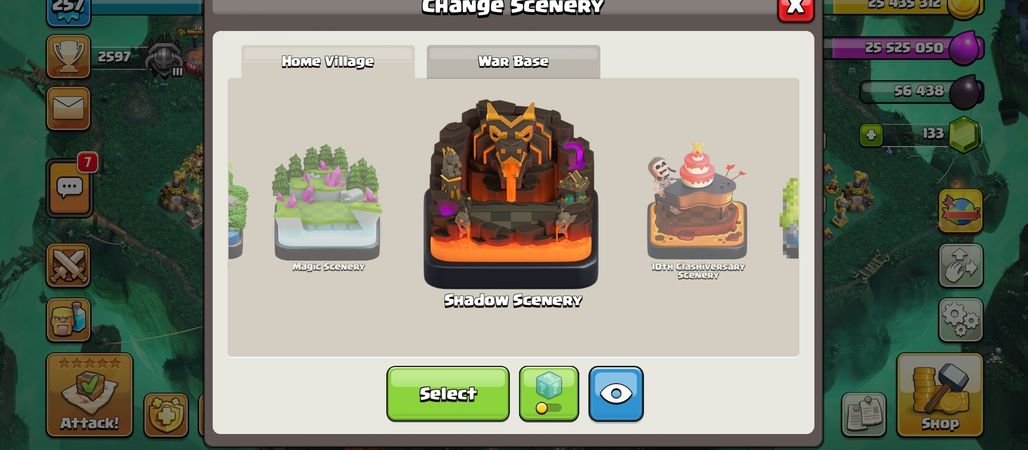
Task: Choose the Magic Scenery thumbnail
Action: tap(327, 209)
